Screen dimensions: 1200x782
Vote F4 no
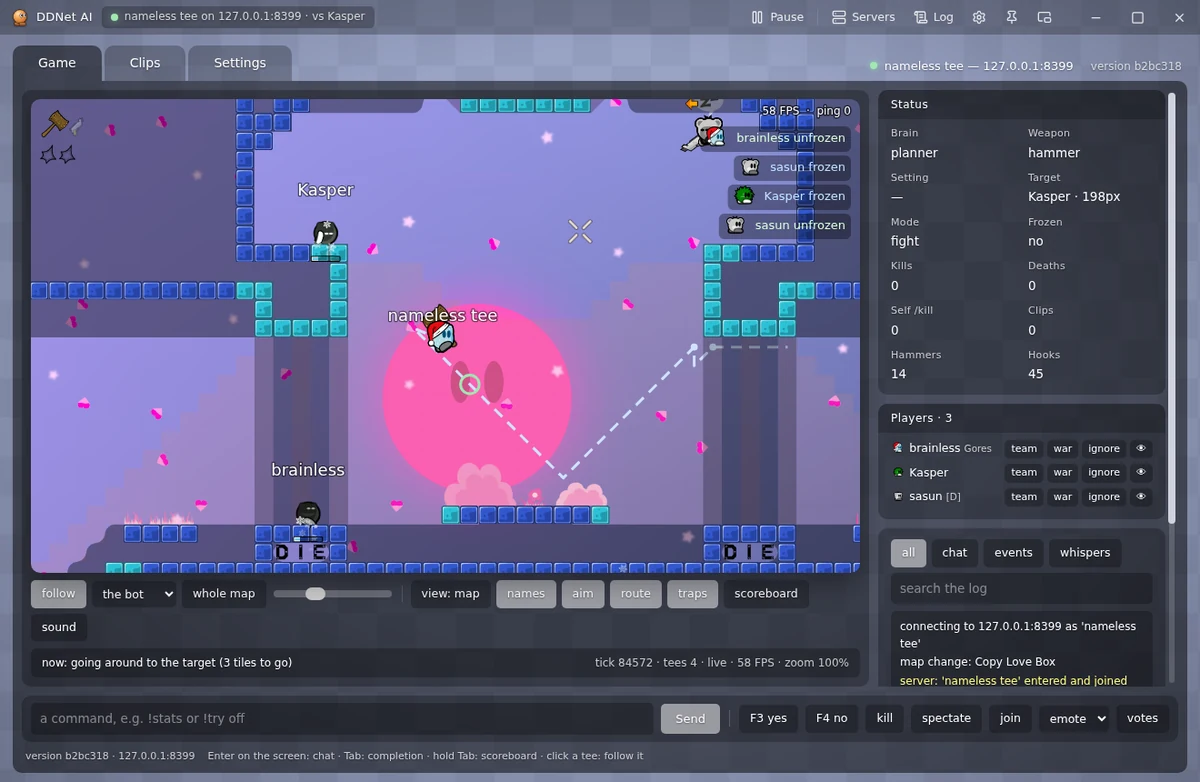tap(831, 718)
